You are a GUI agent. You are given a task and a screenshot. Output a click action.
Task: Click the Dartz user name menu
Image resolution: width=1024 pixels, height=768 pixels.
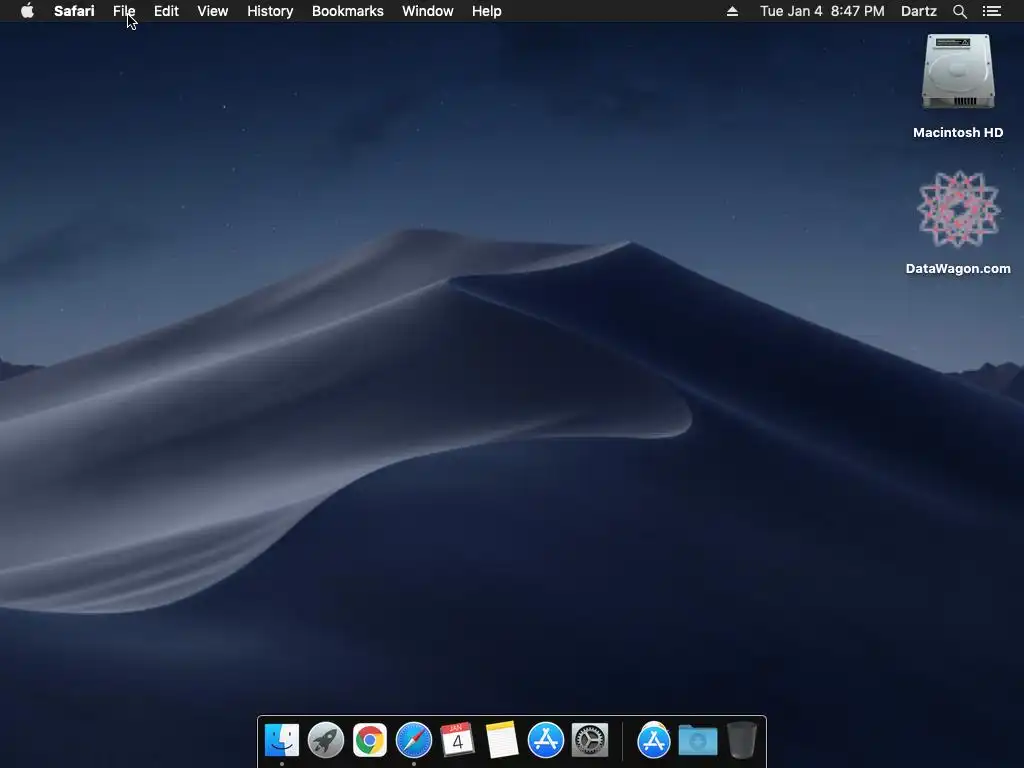(918, 11)
